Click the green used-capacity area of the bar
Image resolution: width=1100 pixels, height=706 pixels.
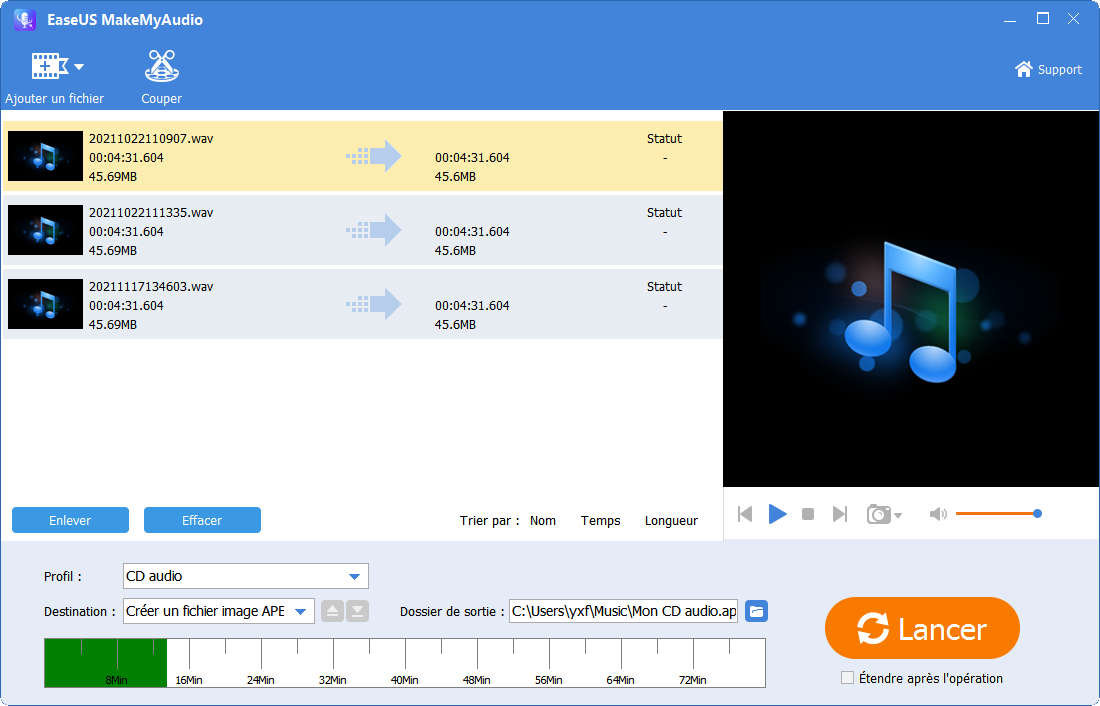[105, 662]
